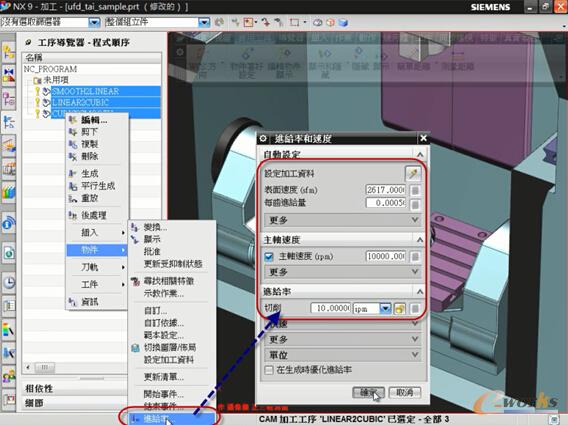Select the SMOOTH2LINEAR operation
Screen dimensions: 568x425
pos(85,91)
